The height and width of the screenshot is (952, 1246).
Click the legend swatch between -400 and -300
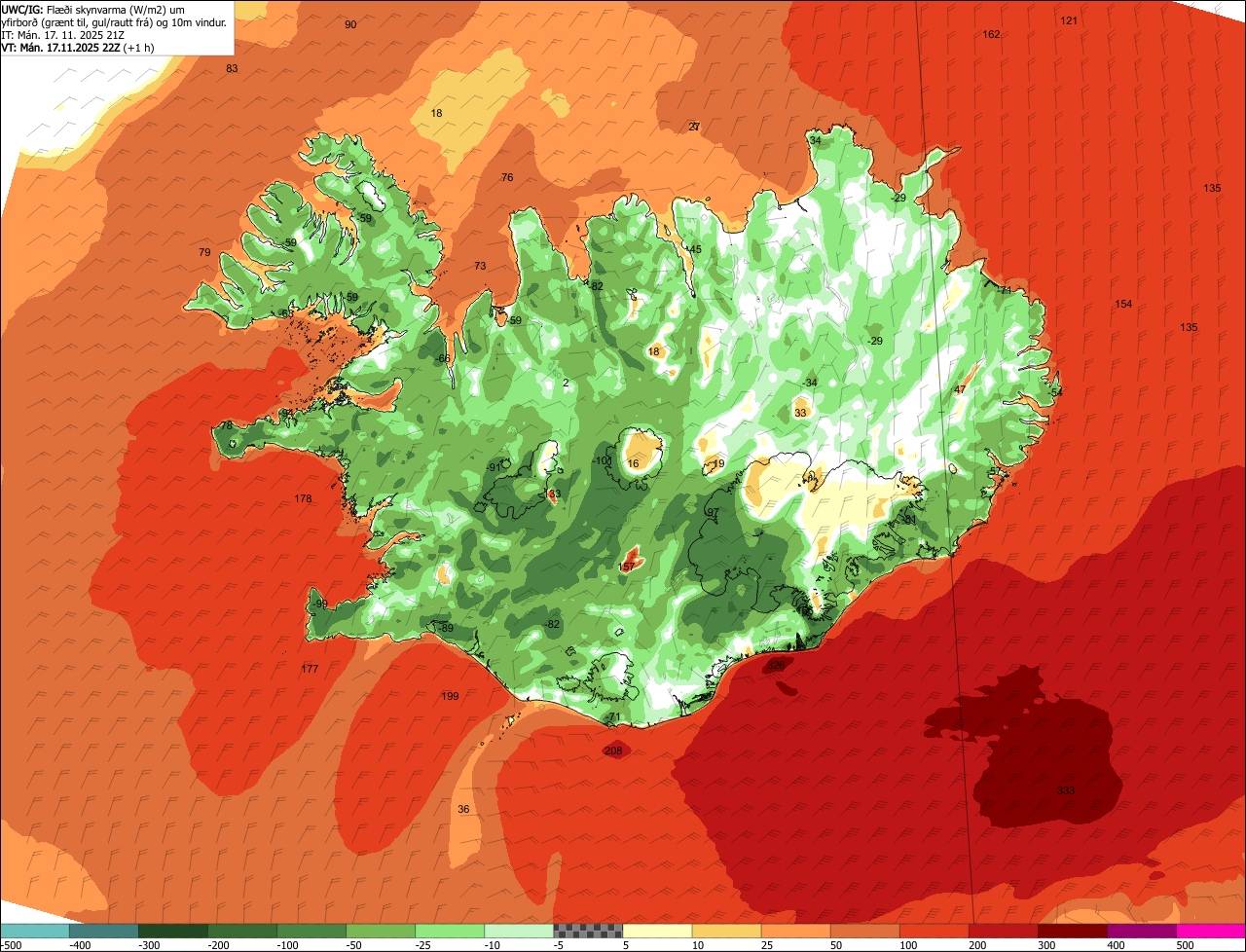click(104, 931)
